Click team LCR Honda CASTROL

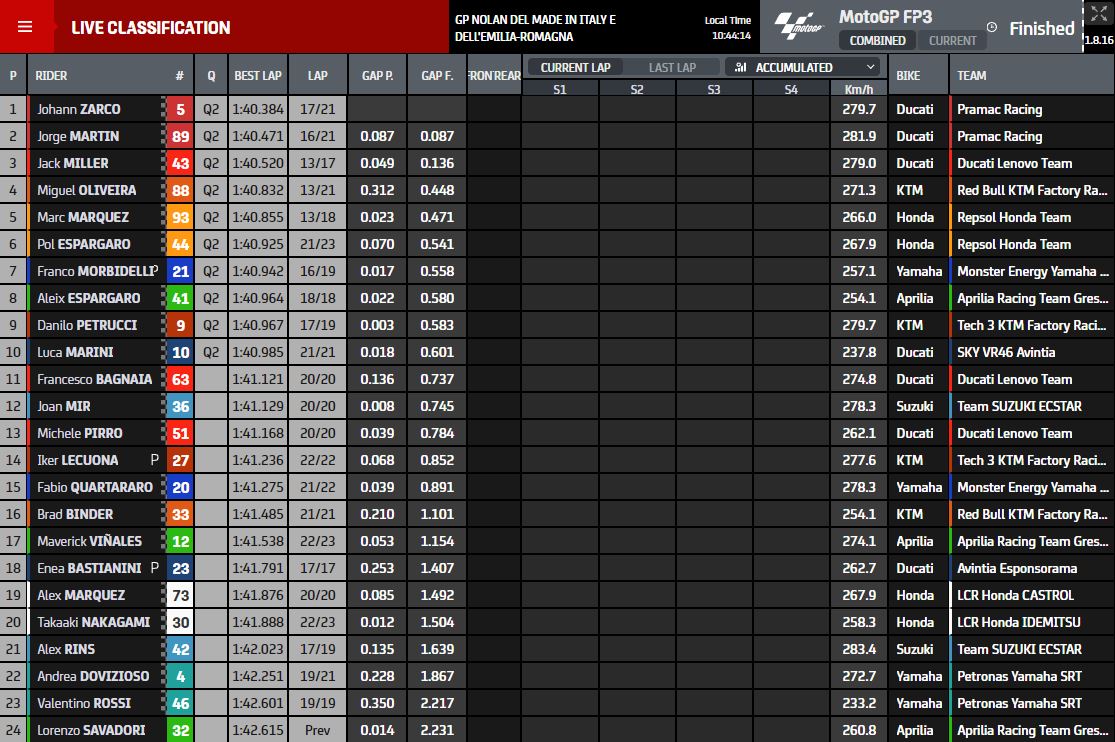pos(1015,596)
